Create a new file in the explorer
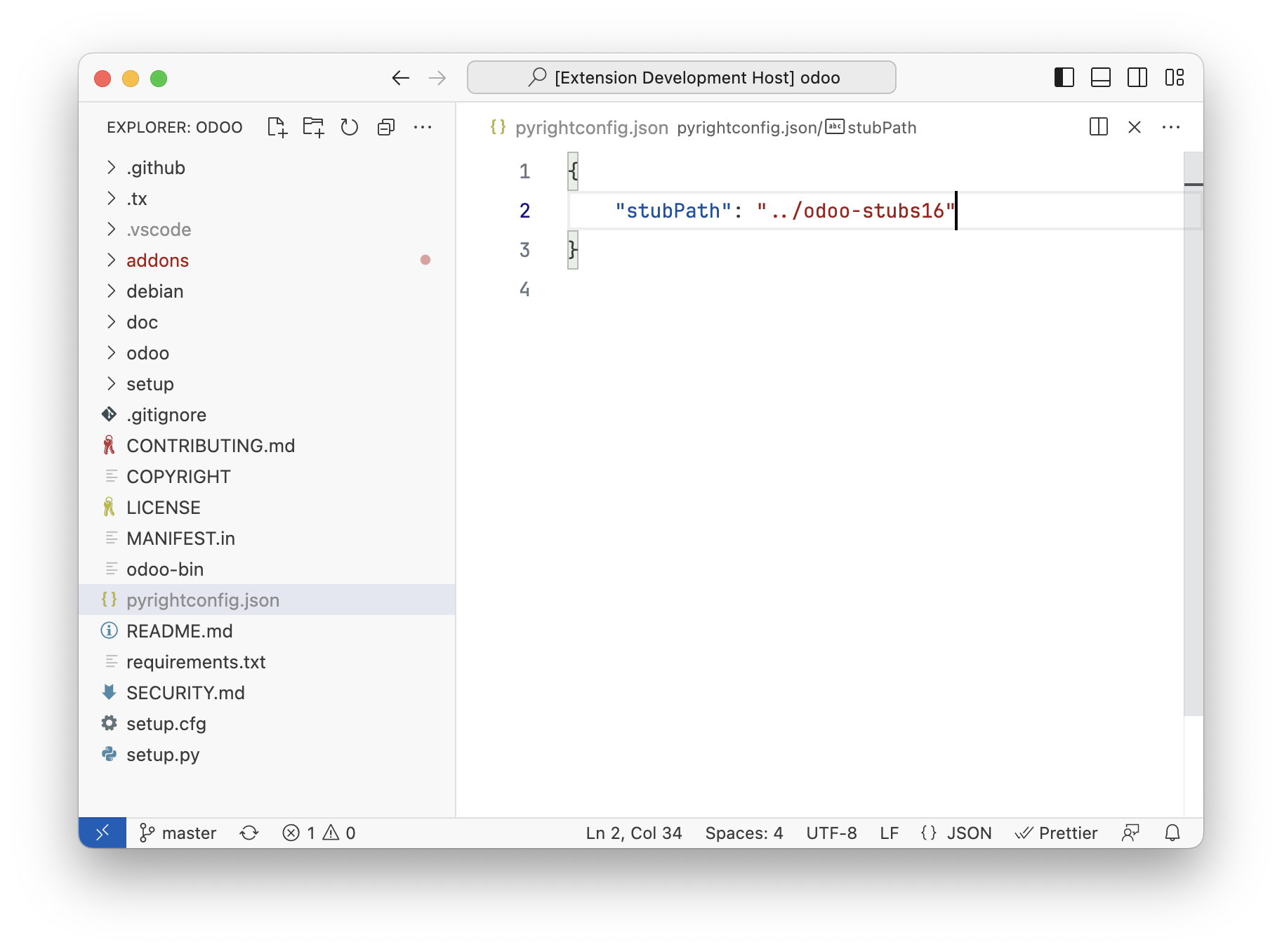The image size is (1282, 952). [x=277, y=127]
